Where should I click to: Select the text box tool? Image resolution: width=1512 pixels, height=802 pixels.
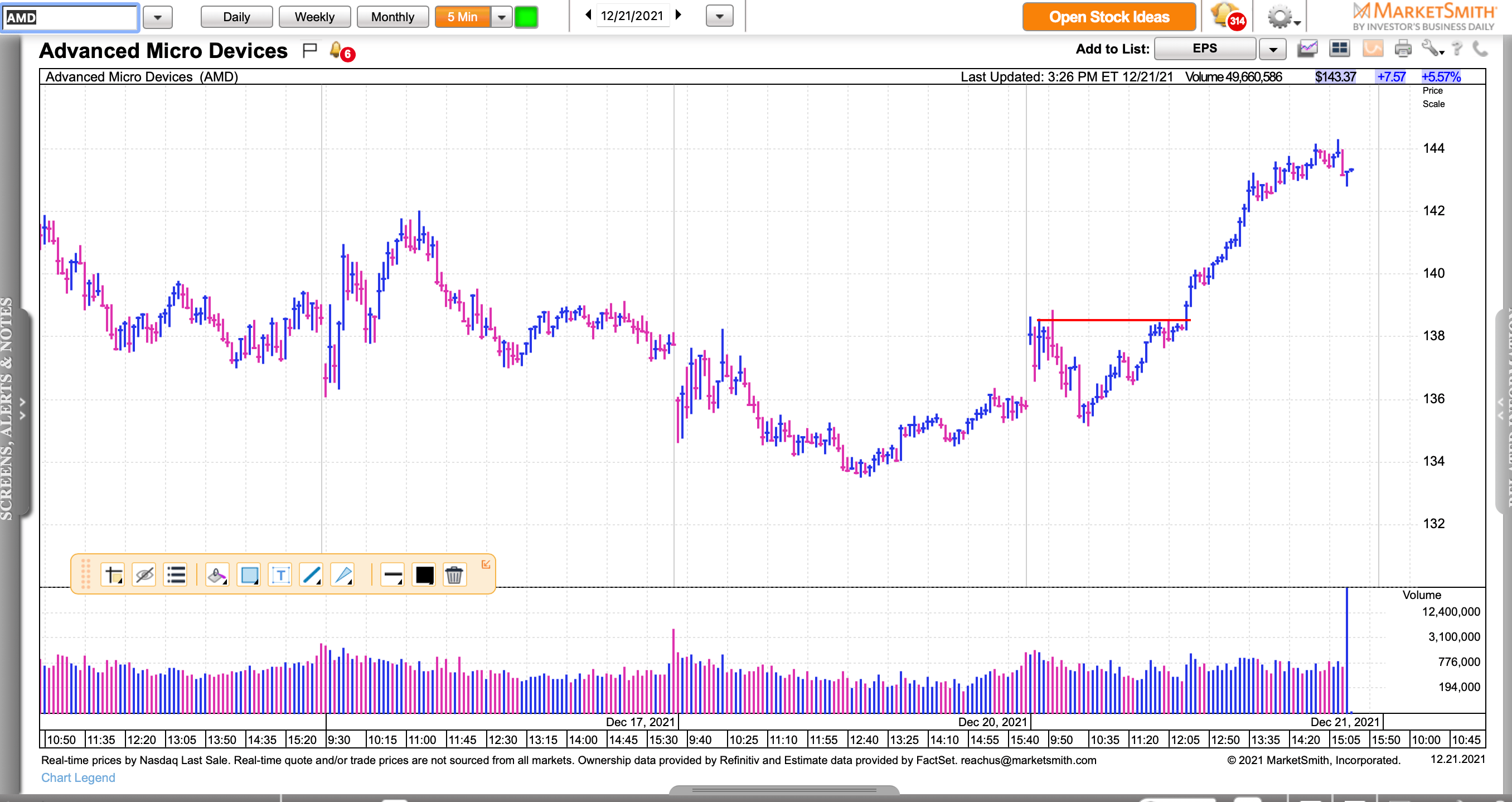tap(280, 575)
